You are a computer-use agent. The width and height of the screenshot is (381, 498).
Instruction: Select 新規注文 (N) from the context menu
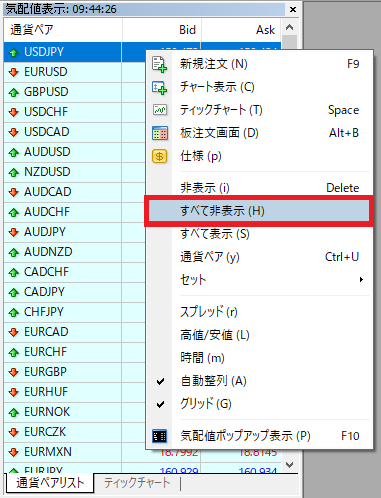[259, 64]
